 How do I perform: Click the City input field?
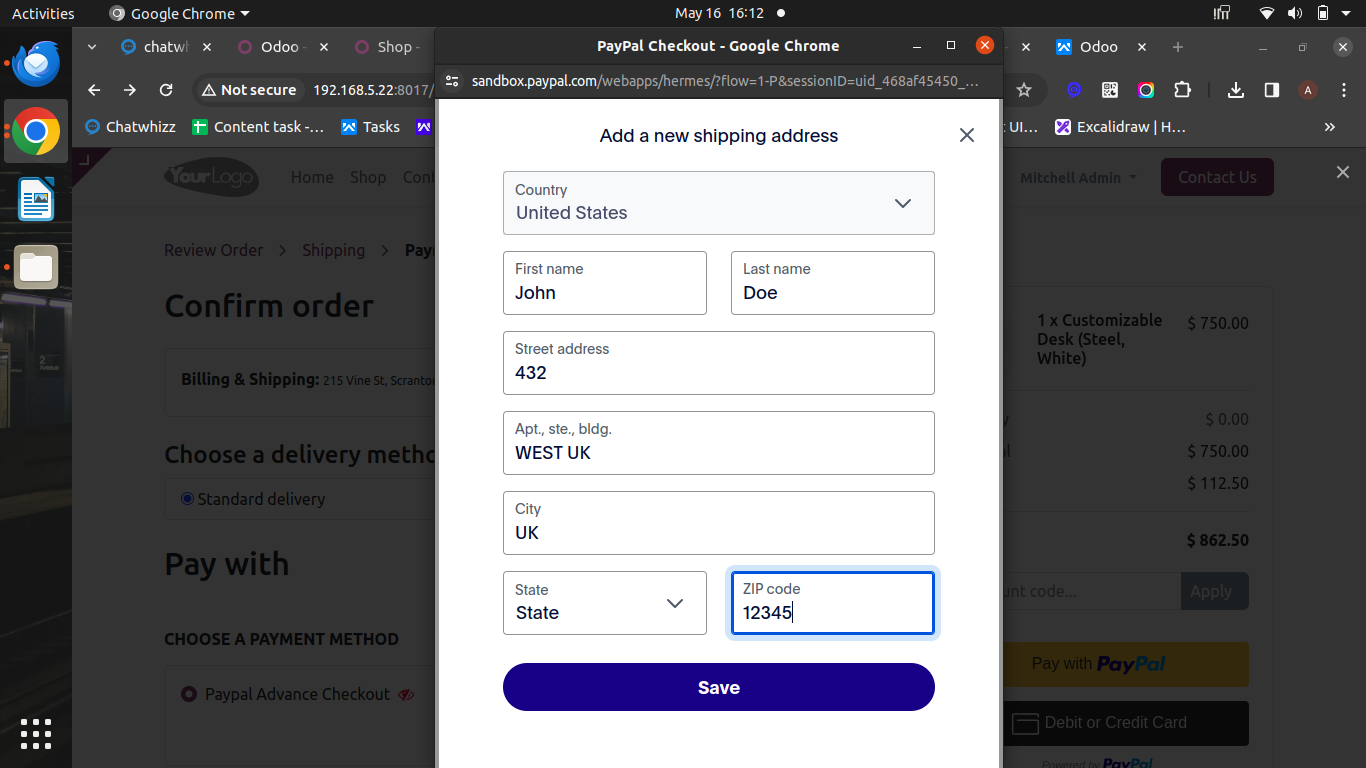[718, 523]
